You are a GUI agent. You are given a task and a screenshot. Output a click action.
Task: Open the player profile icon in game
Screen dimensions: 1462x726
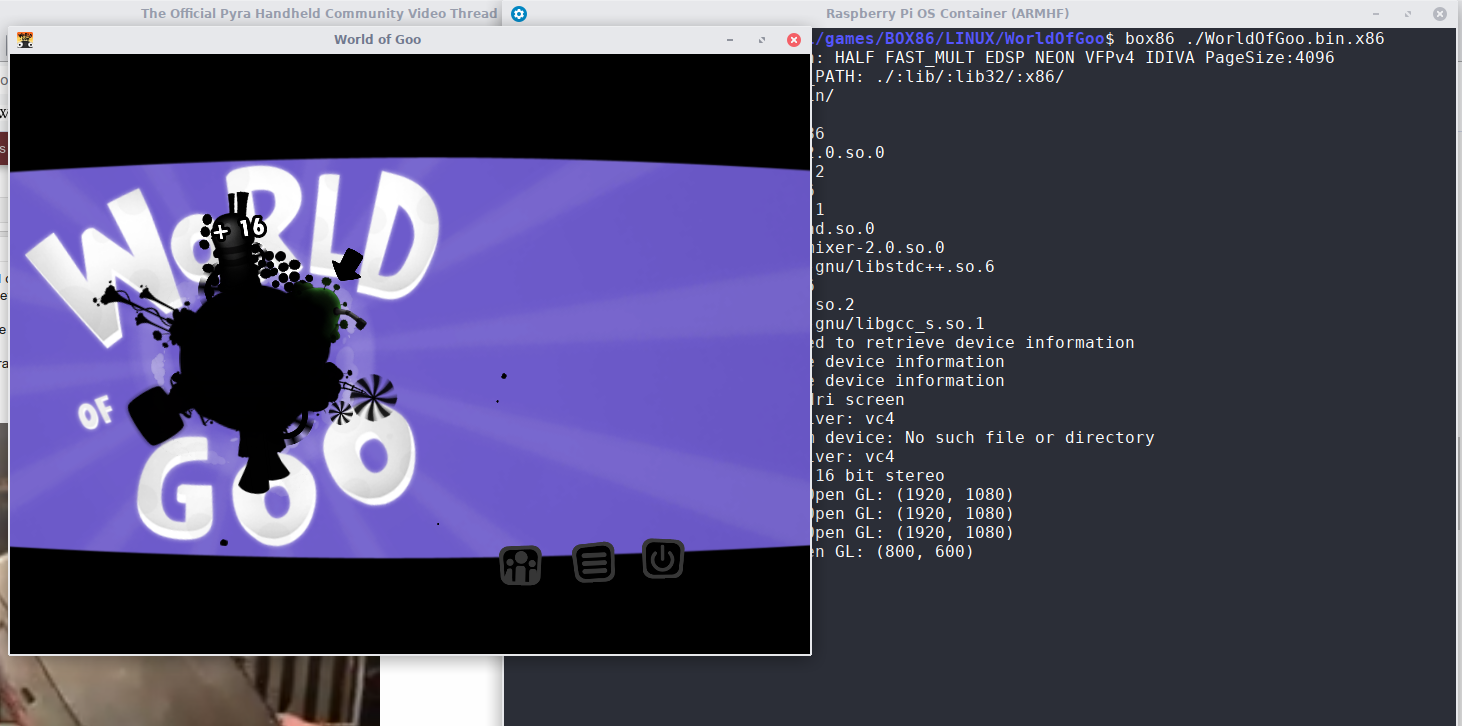tap(520, 566)
